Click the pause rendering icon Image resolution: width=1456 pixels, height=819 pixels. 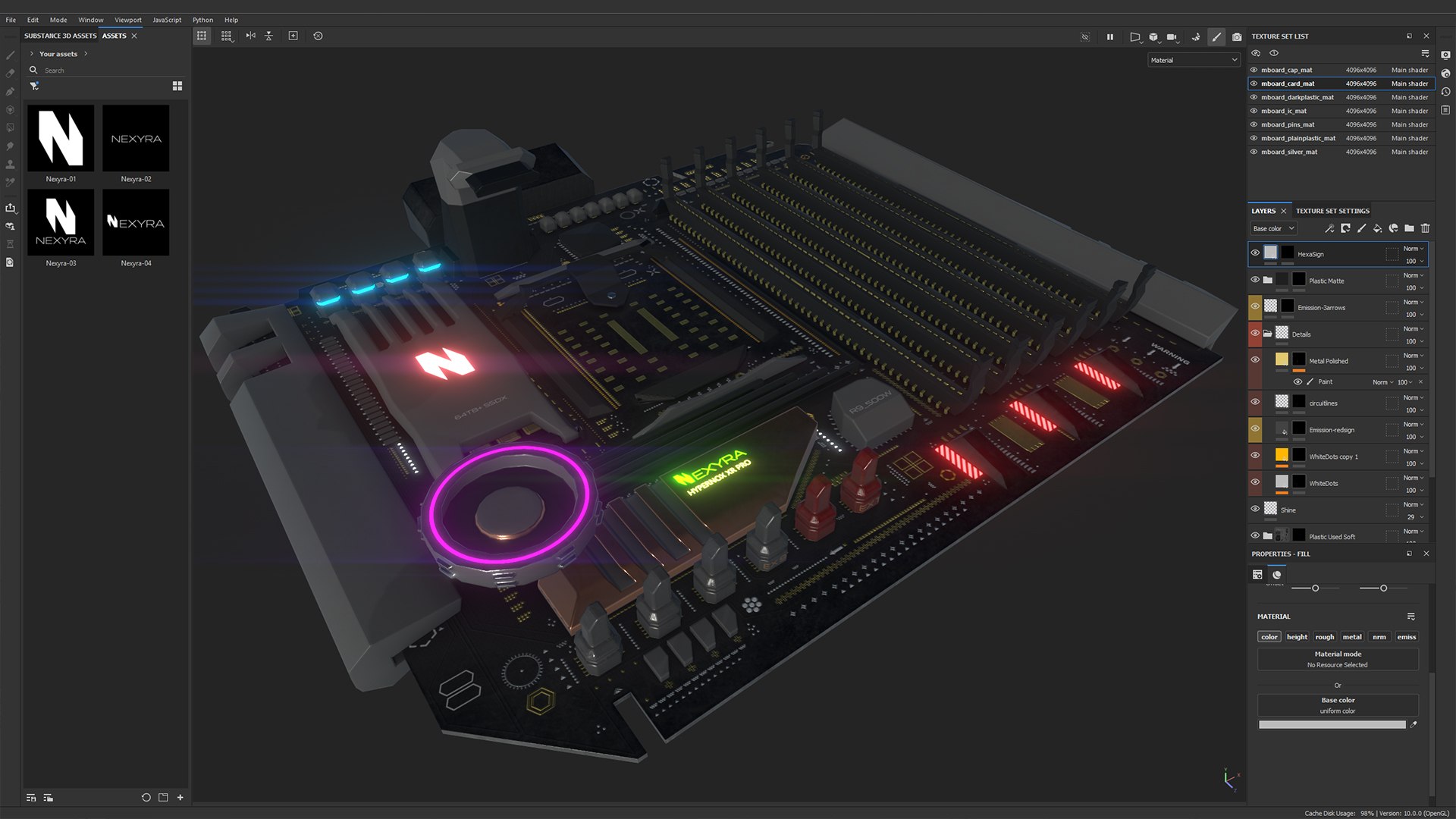1110,36
